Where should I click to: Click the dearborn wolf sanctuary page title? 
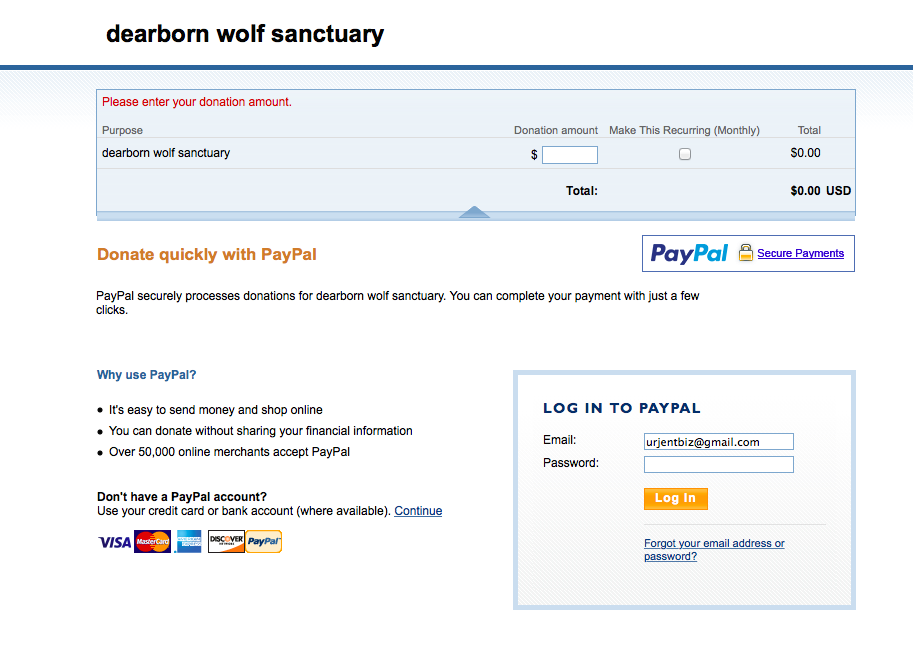coord(245,34)
